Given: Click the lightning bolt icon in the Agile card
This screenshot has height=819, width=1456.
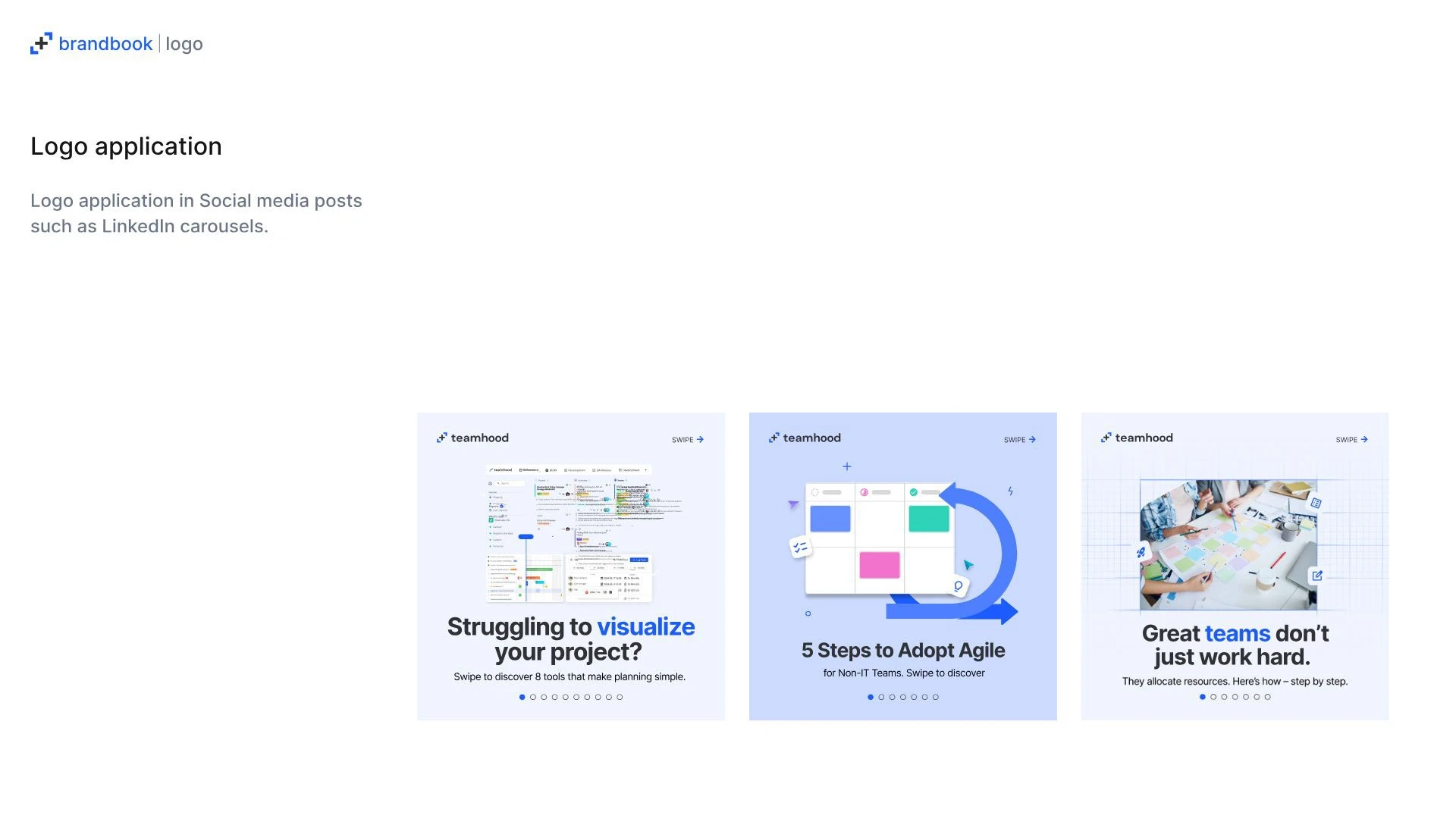Looking at the screenshot, I should point(1010,491).
